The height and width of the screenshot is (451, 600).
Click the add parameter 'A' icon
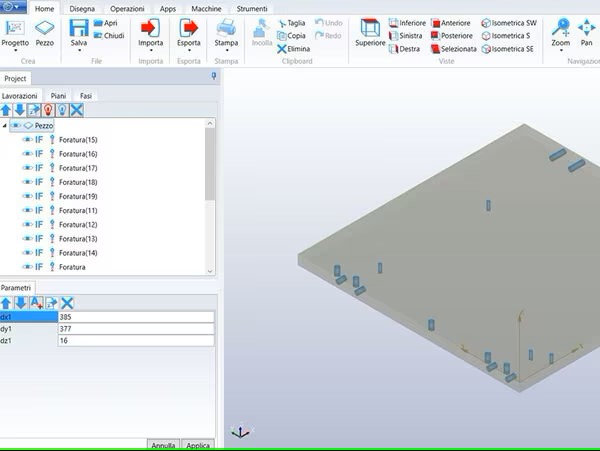tap(37, 303)
